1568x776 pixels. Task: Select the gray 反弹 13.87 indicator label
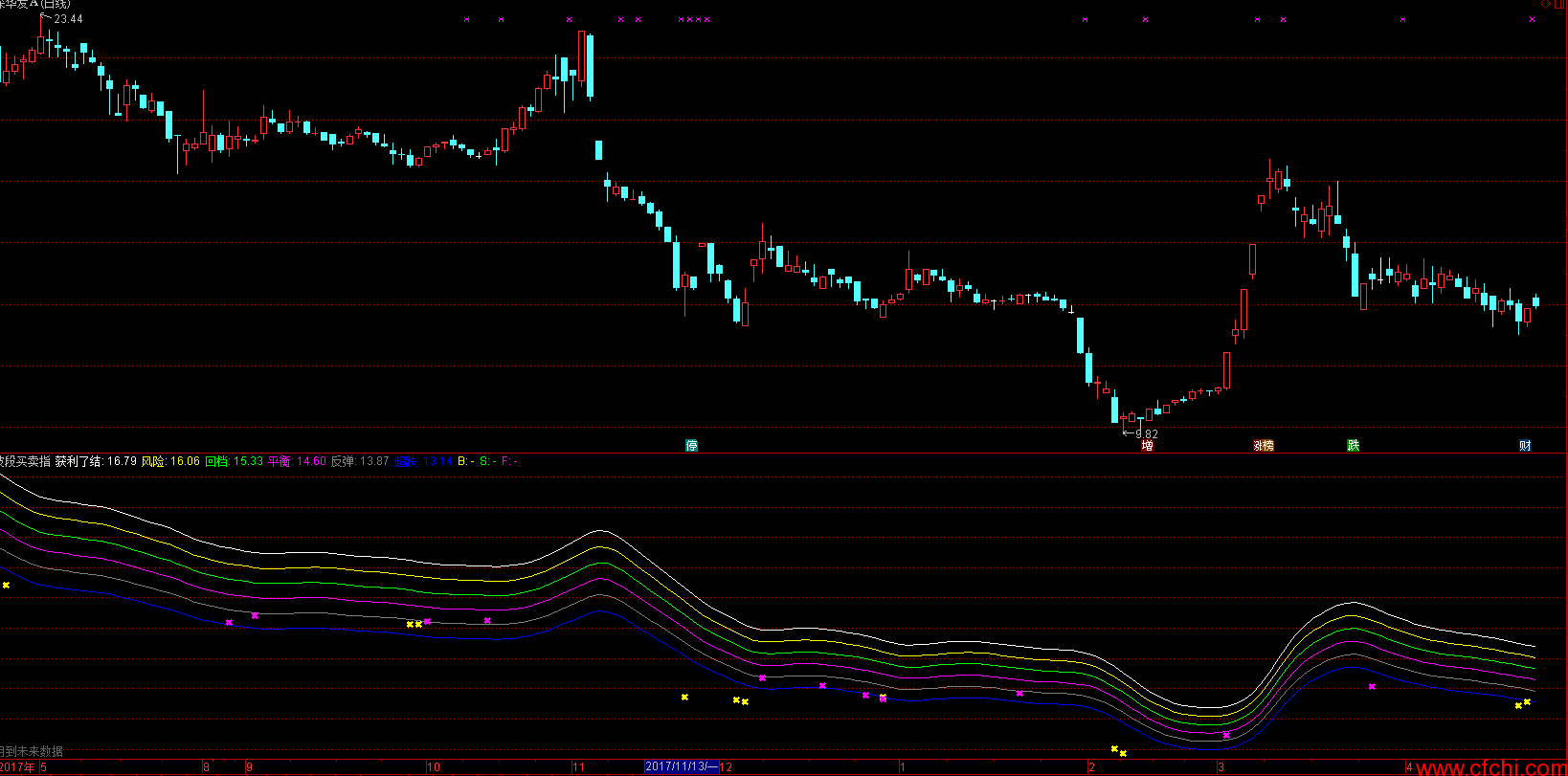click(x=360, y=461)
